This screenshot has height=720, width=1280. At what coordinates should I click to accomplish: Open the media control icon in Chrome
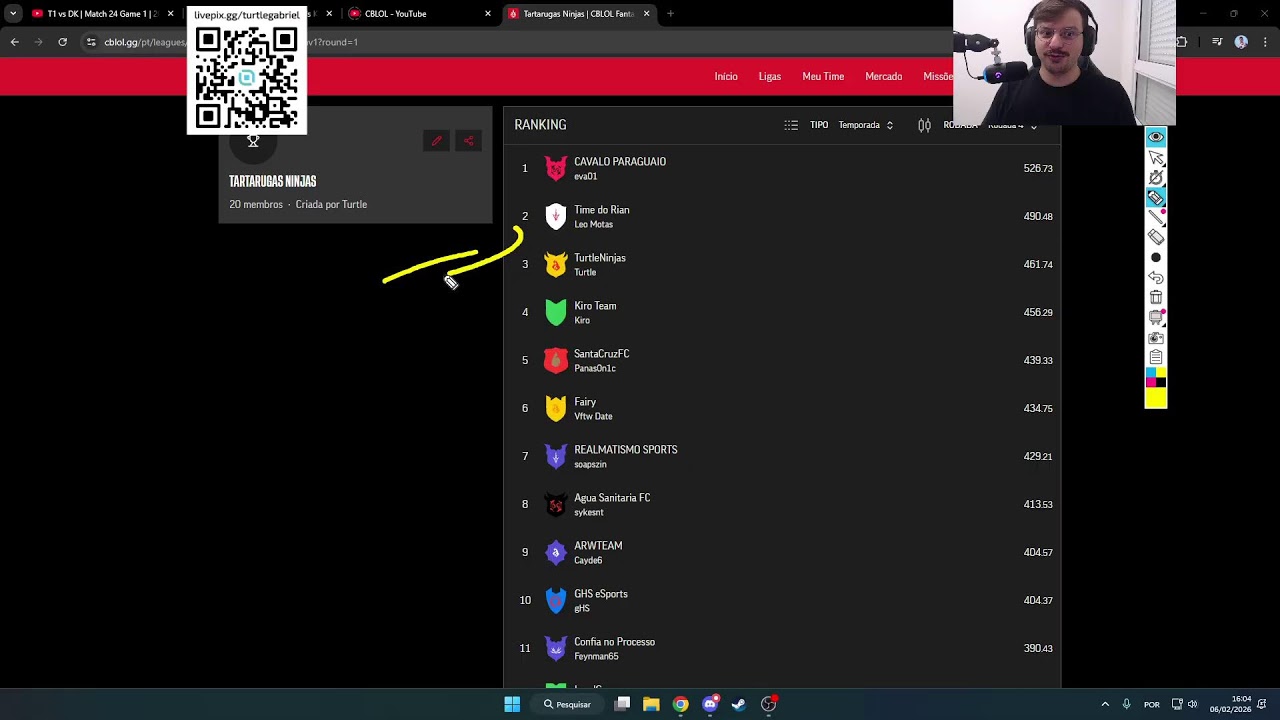1217,42
